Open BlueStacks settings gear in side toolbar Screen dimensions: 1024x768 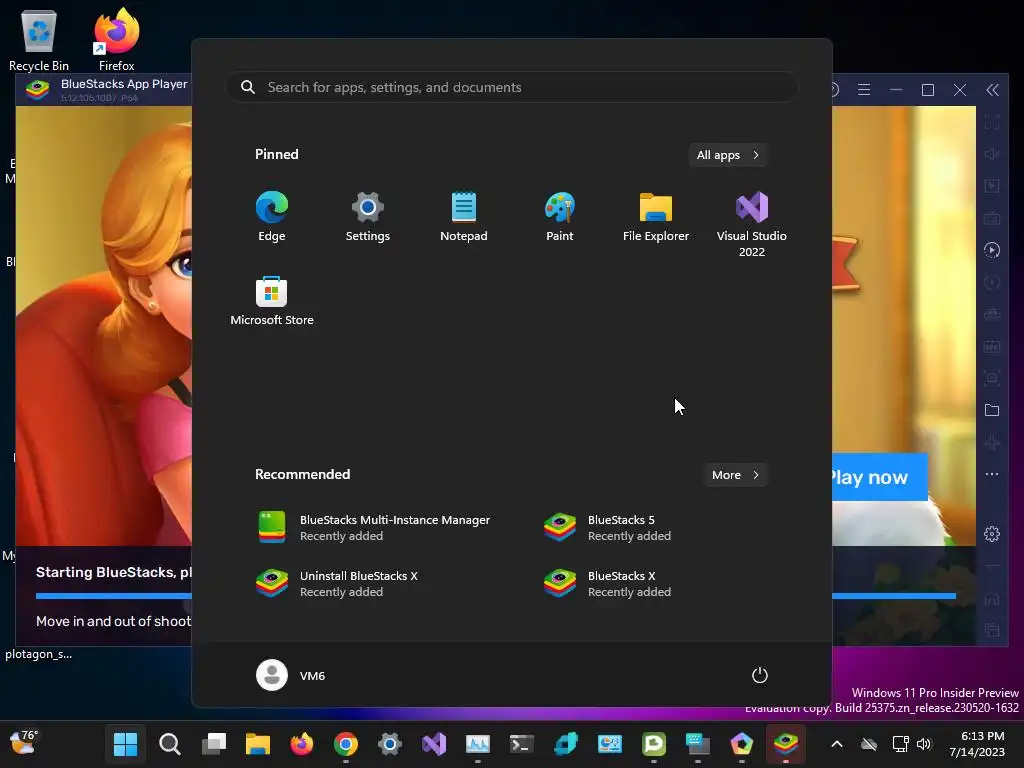pos(992,534)
